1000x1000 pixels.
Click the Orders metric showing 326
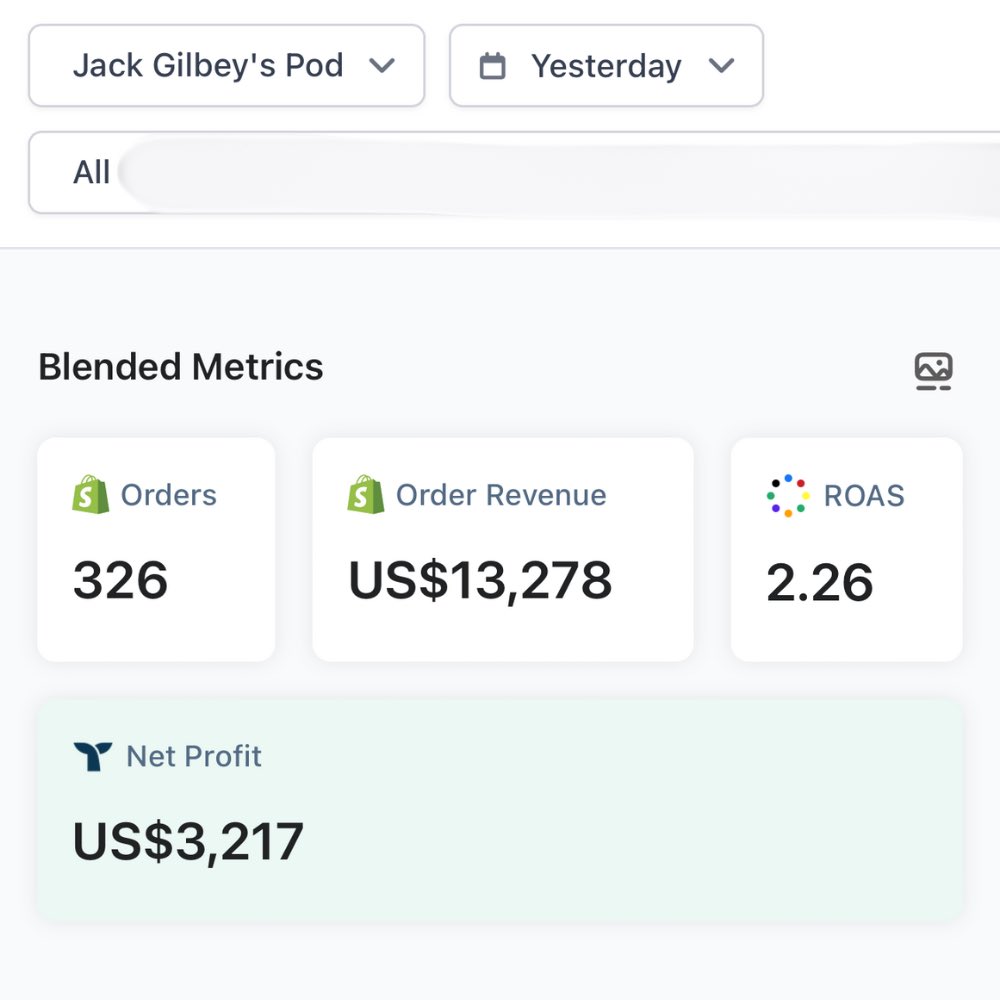coord(155,550)
